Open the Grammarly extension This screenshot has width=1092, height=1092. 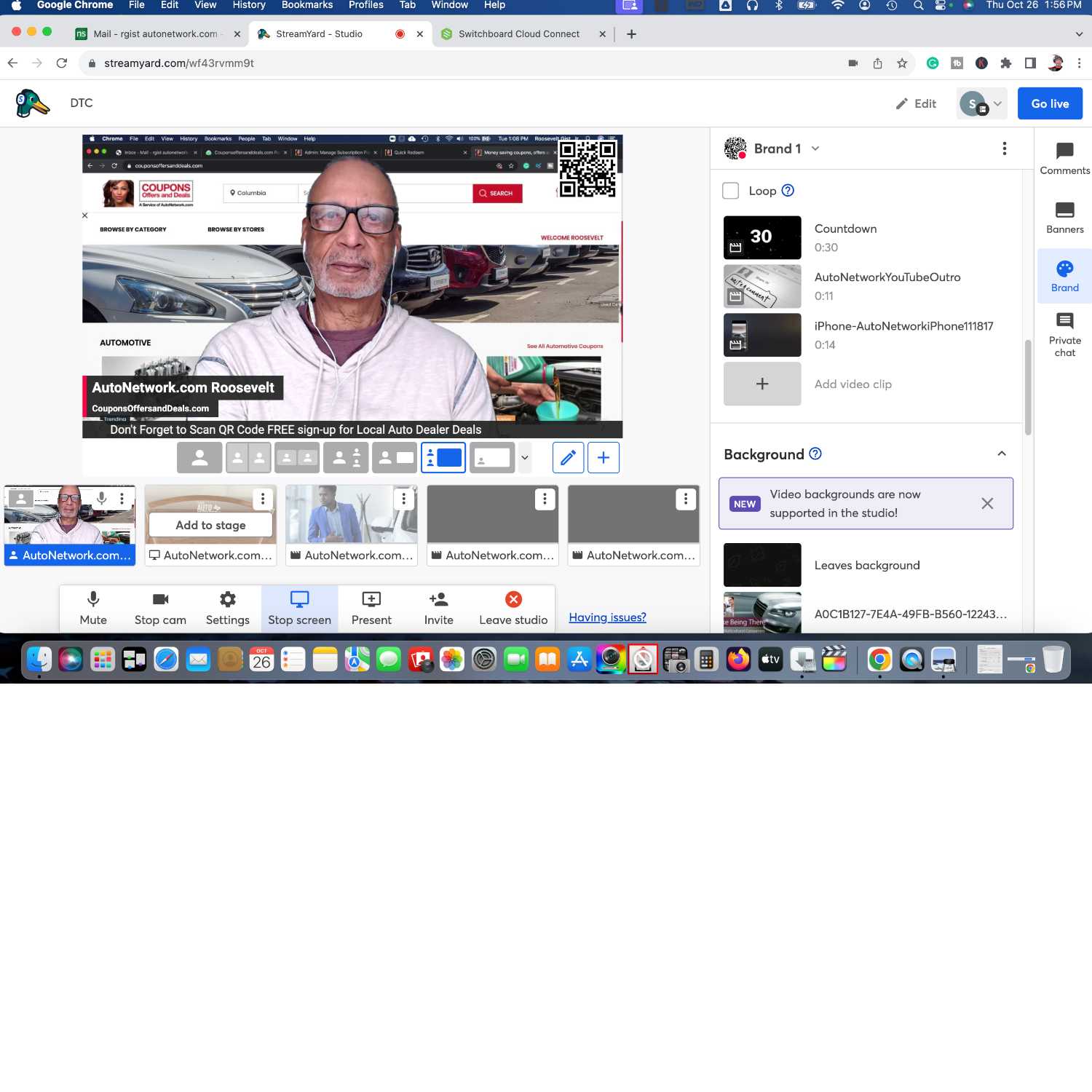(932, 63)
